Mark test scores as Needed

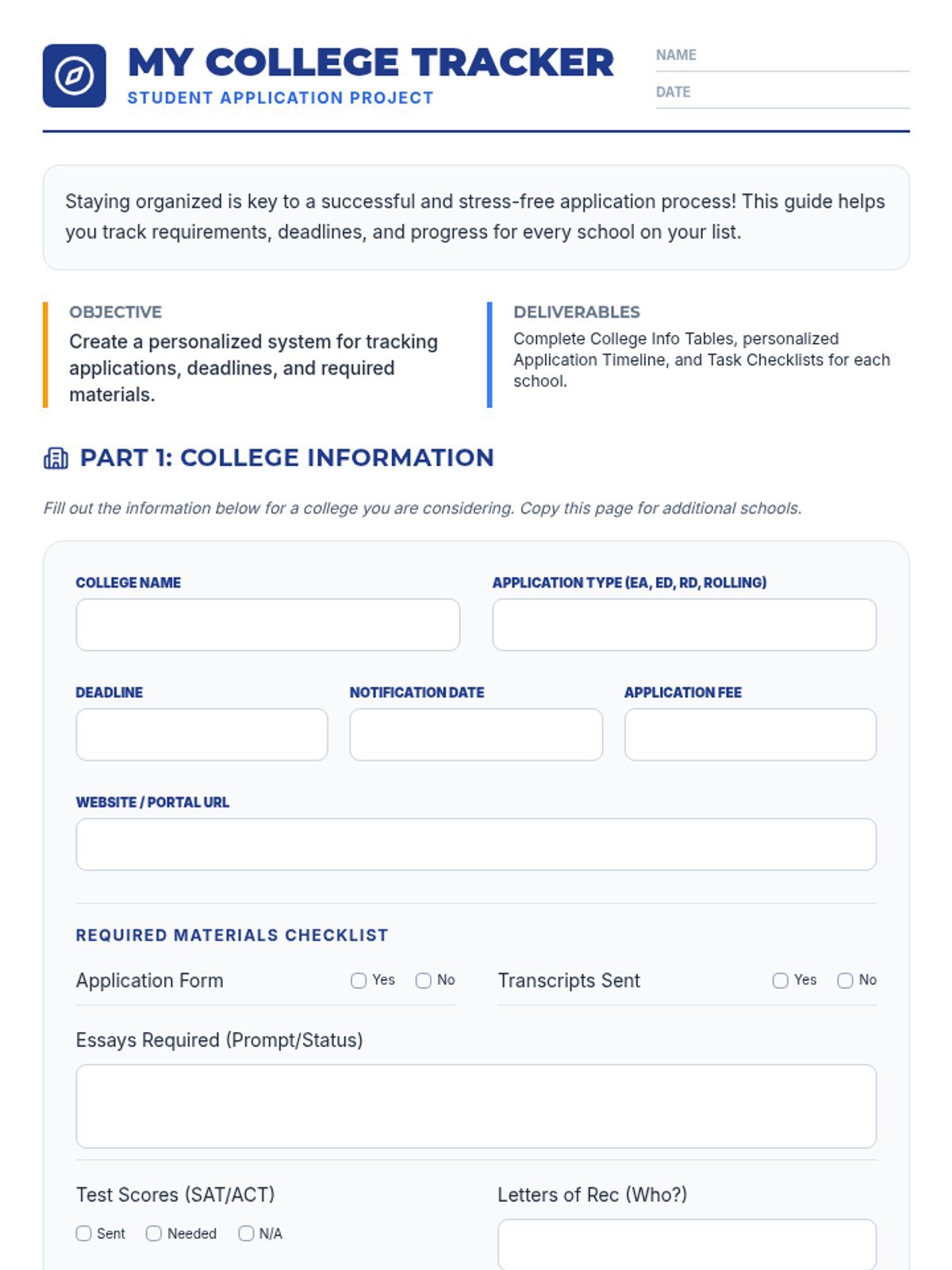pos(154,1233)
